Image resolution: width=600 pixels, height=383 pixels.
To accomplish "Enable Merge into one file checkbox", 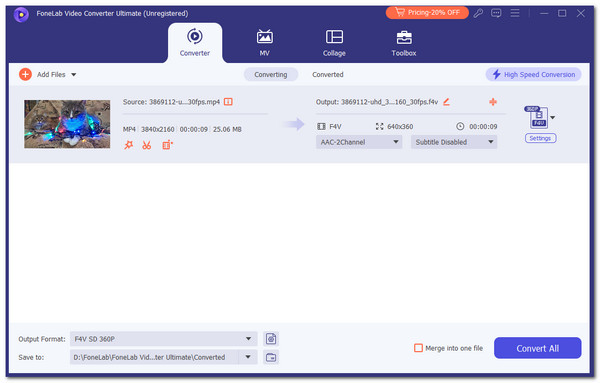I will [418, 348].
